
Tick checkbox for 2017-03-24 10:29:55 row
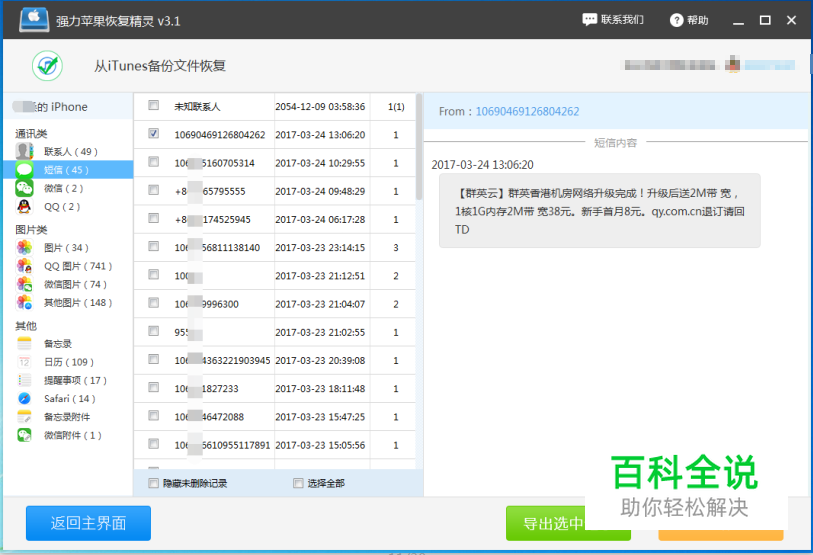(153, 162)
